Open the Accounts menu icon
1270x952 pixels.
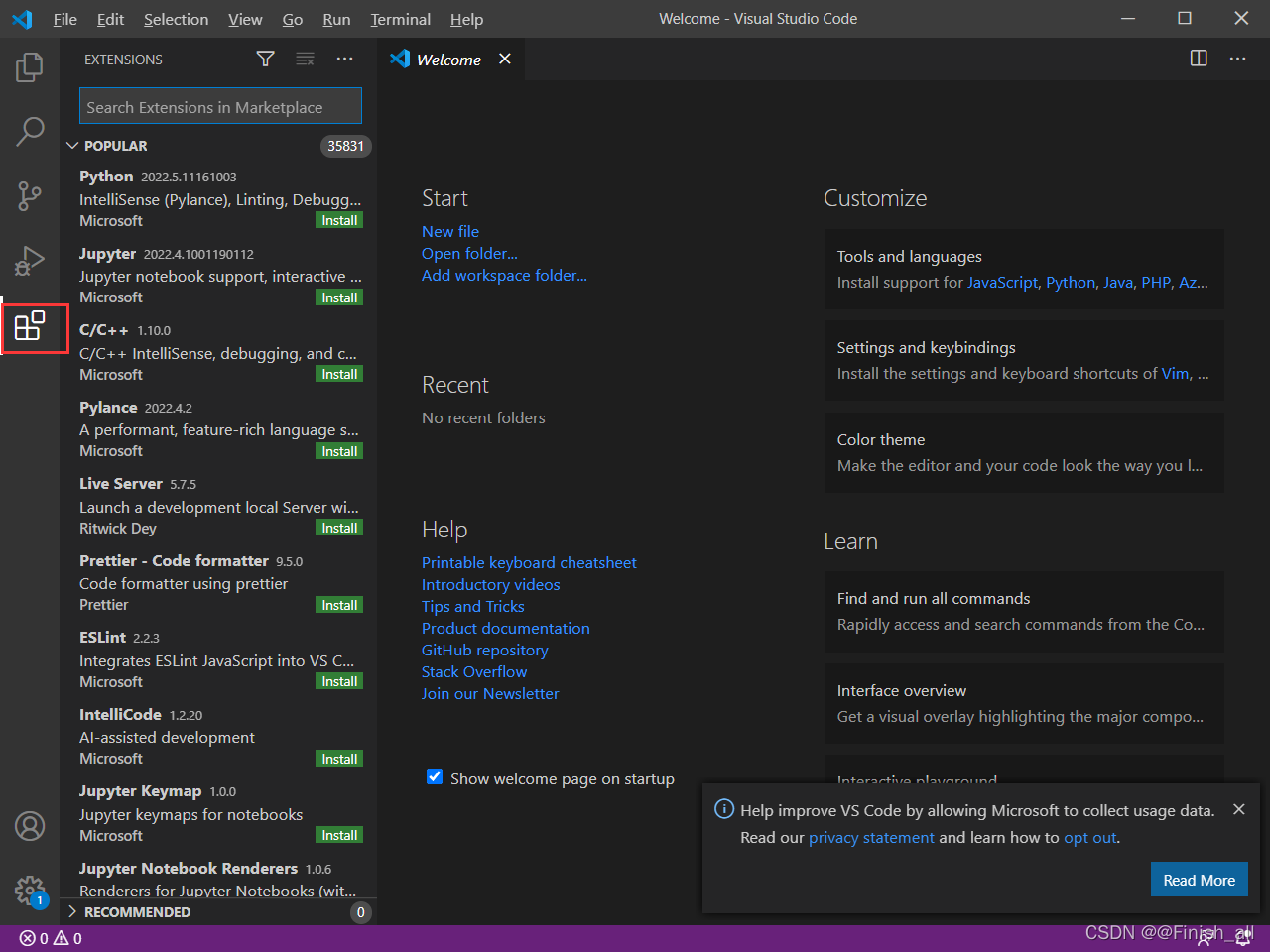click(x=30, y=825)
